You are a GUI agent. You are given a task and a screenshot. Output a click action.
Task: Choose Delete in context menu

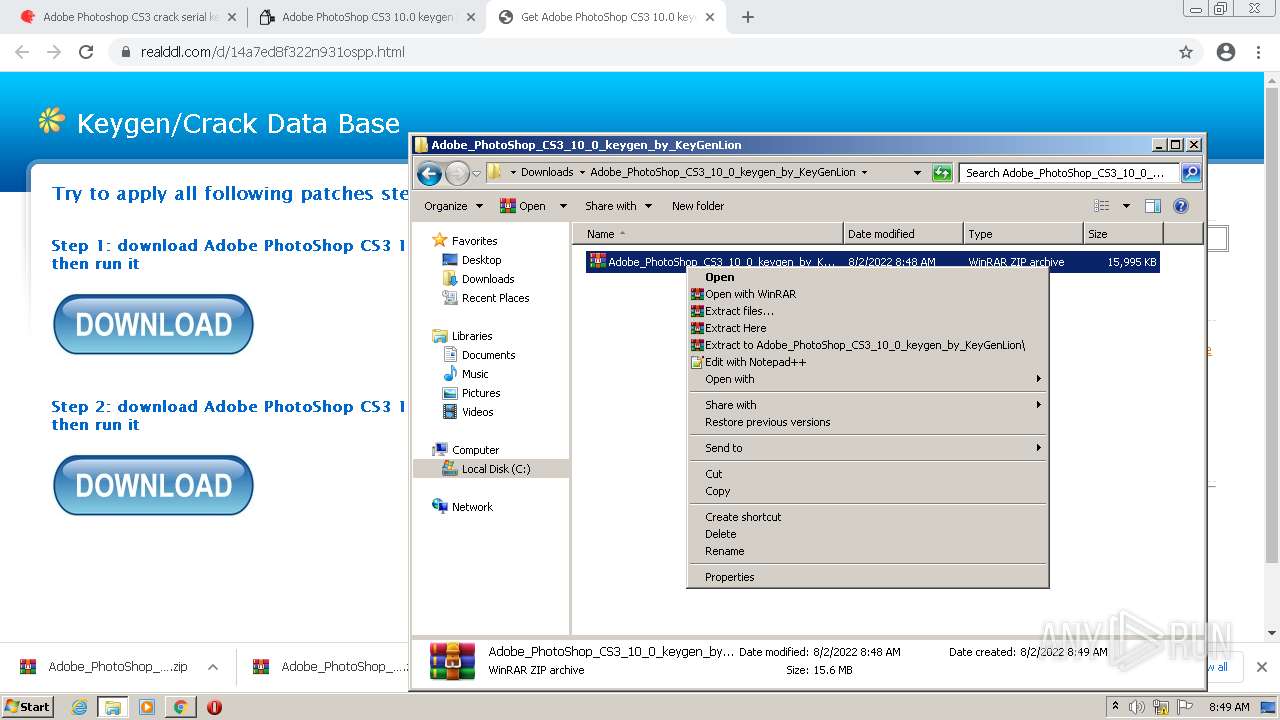coord(720,534)
